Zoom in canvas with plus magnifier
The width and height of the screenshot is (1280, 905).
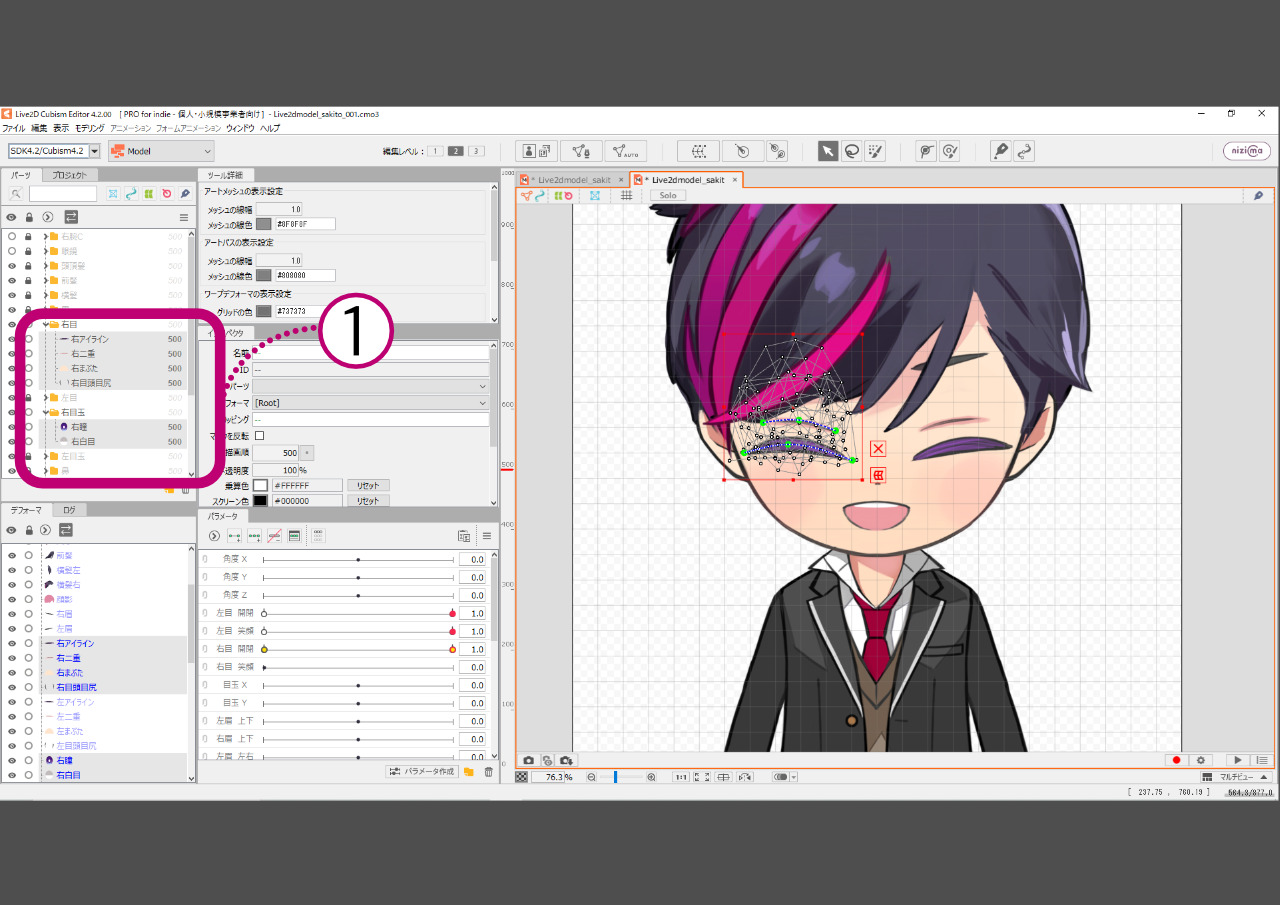(x=652, y=777)
